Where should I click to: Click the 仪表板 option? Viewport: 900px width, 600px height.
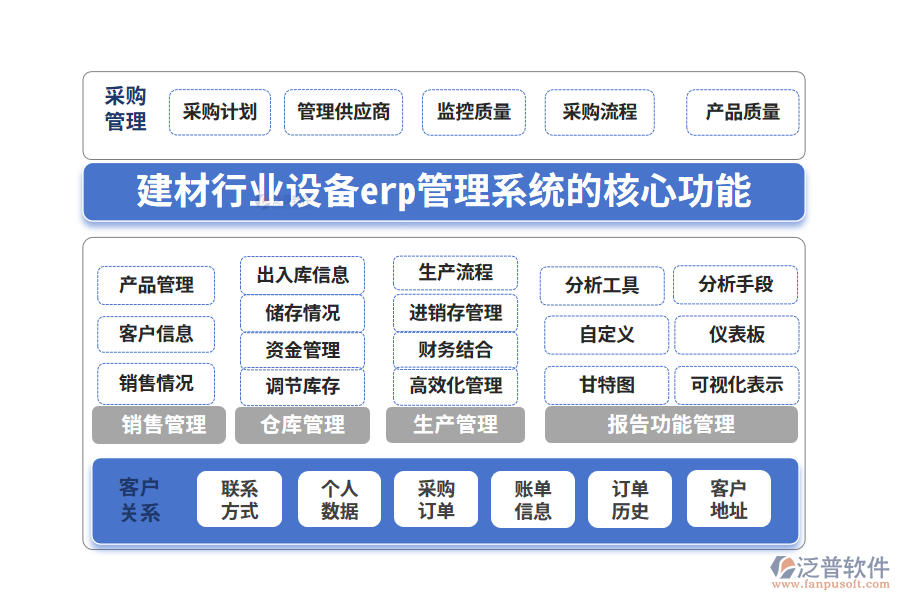737,335
